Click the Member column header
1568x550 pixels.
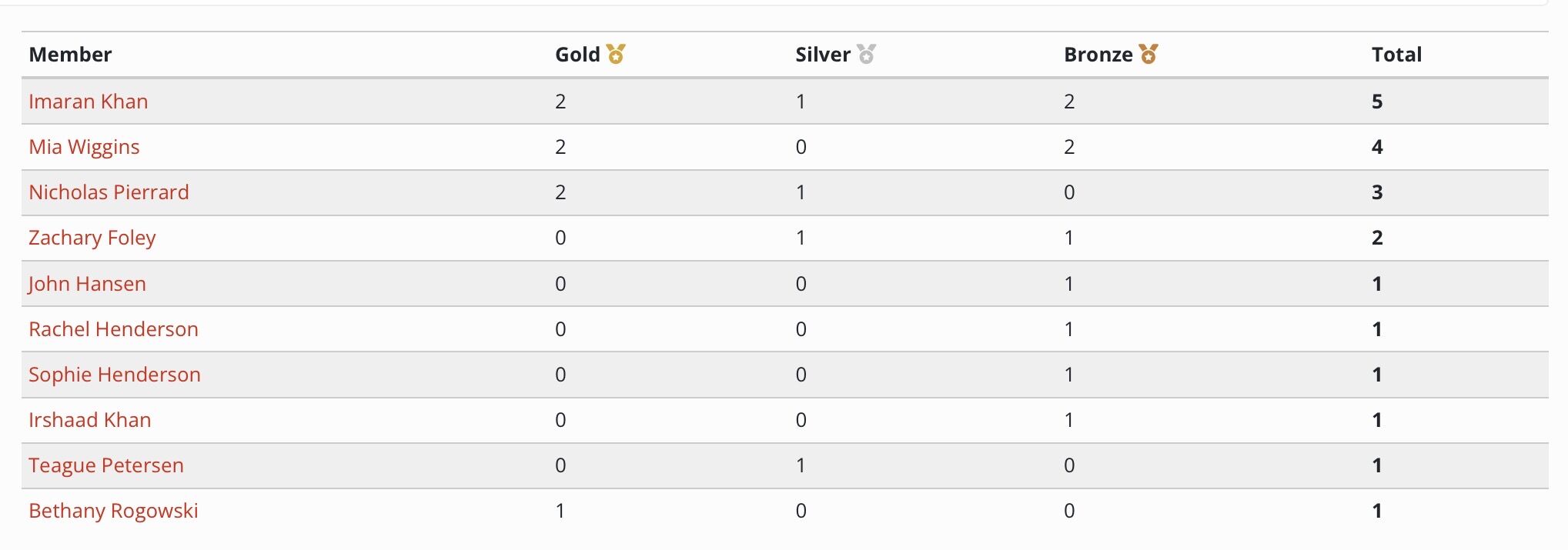pos(70,55)
